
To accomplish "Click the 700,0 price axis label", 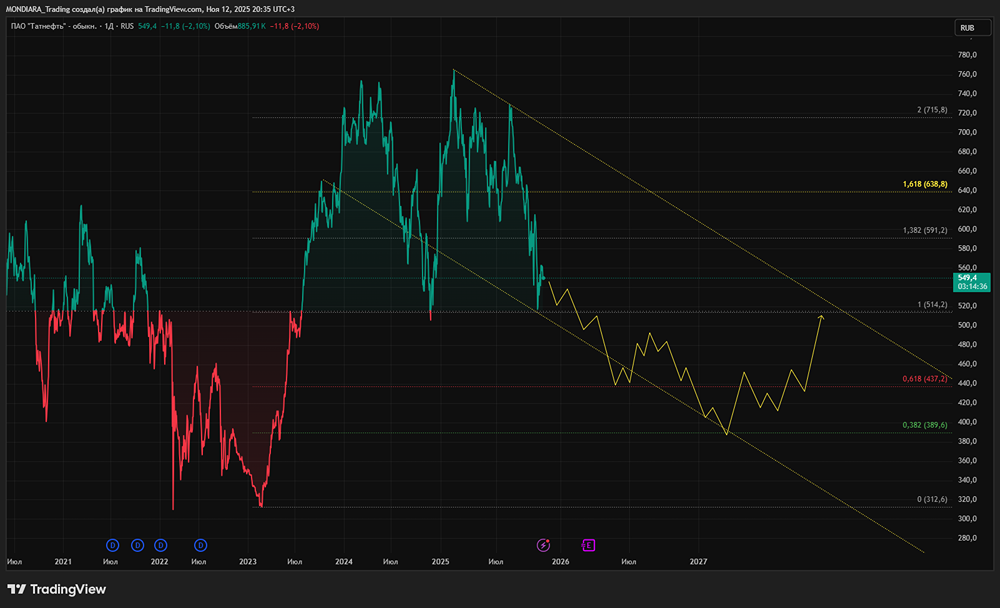I will pyautogui.click(x=967, y=132).
